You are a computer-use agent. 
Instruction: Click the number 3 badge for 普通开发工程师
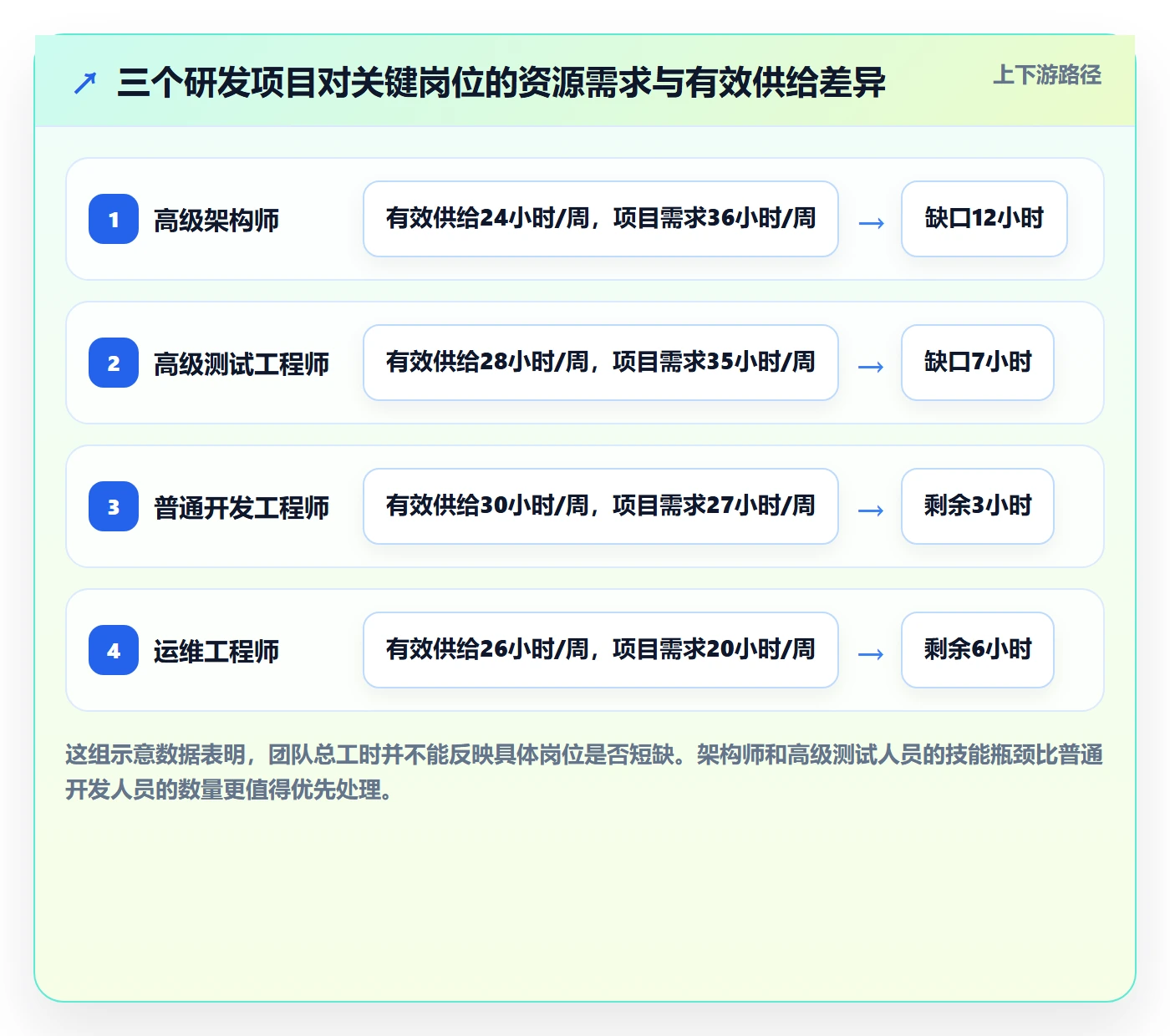[x=114, y=506]
